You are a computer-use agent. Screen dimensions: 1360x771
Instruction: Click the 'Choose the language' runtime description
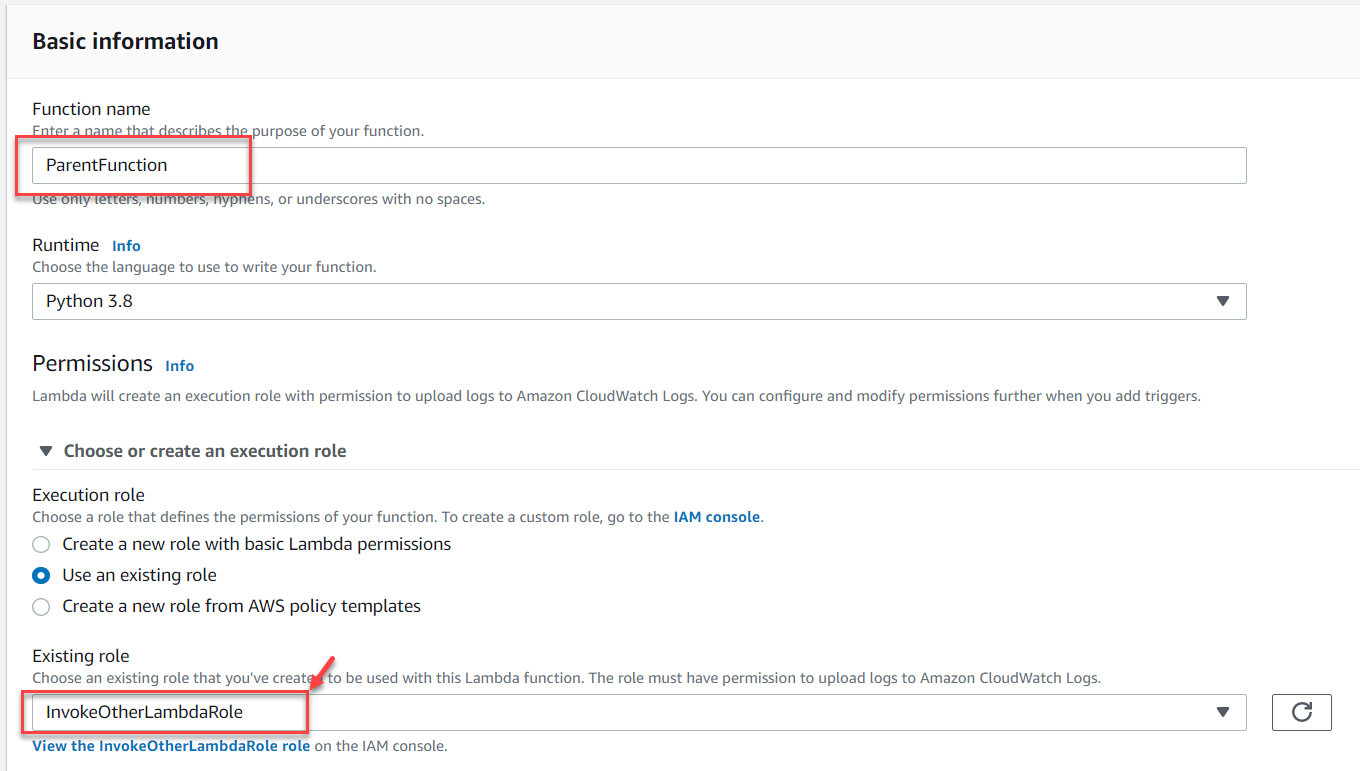click(x=204, y=267)
